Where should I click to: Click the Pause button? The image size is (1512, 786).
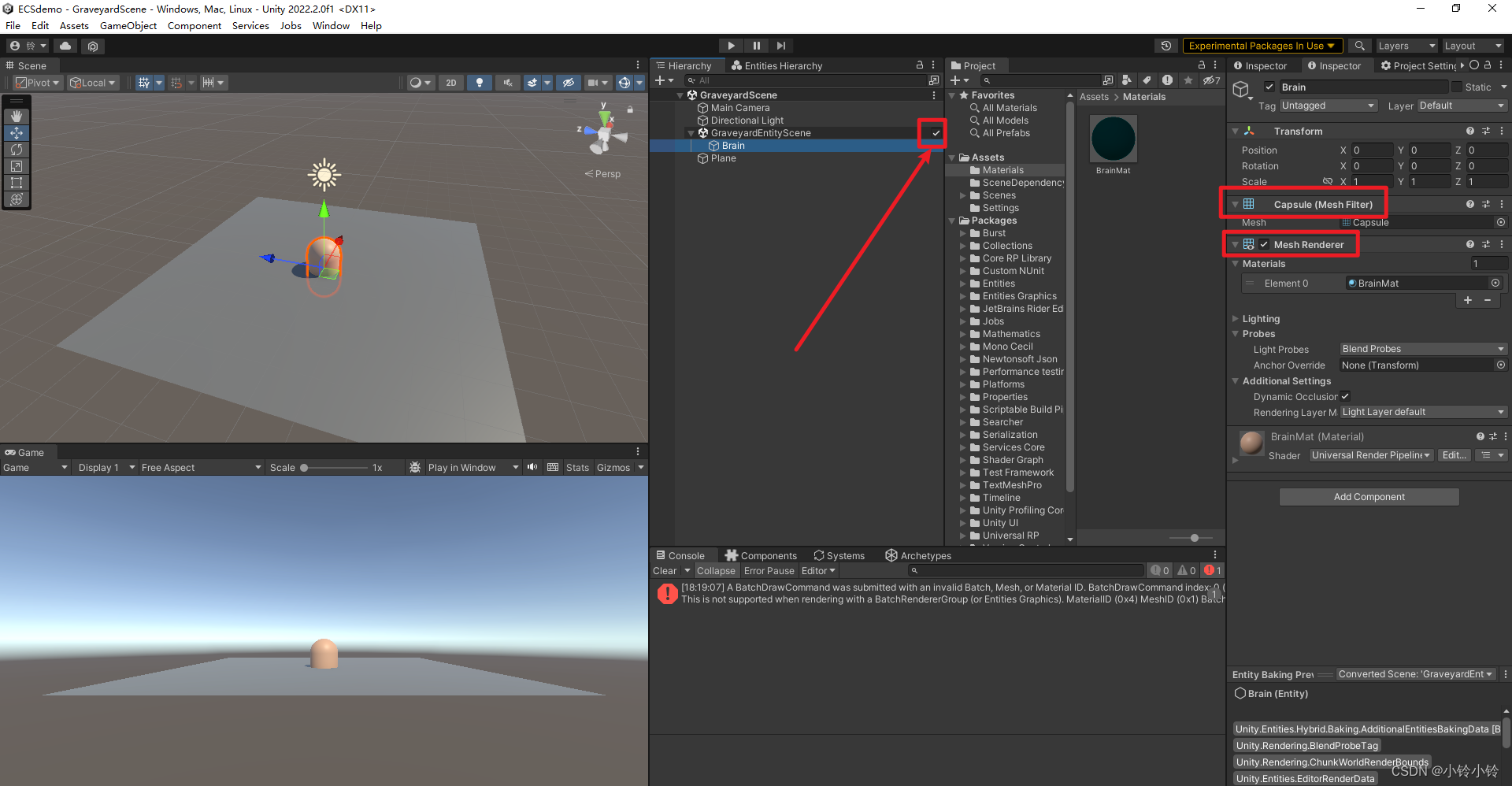click(x=756, y=46)
